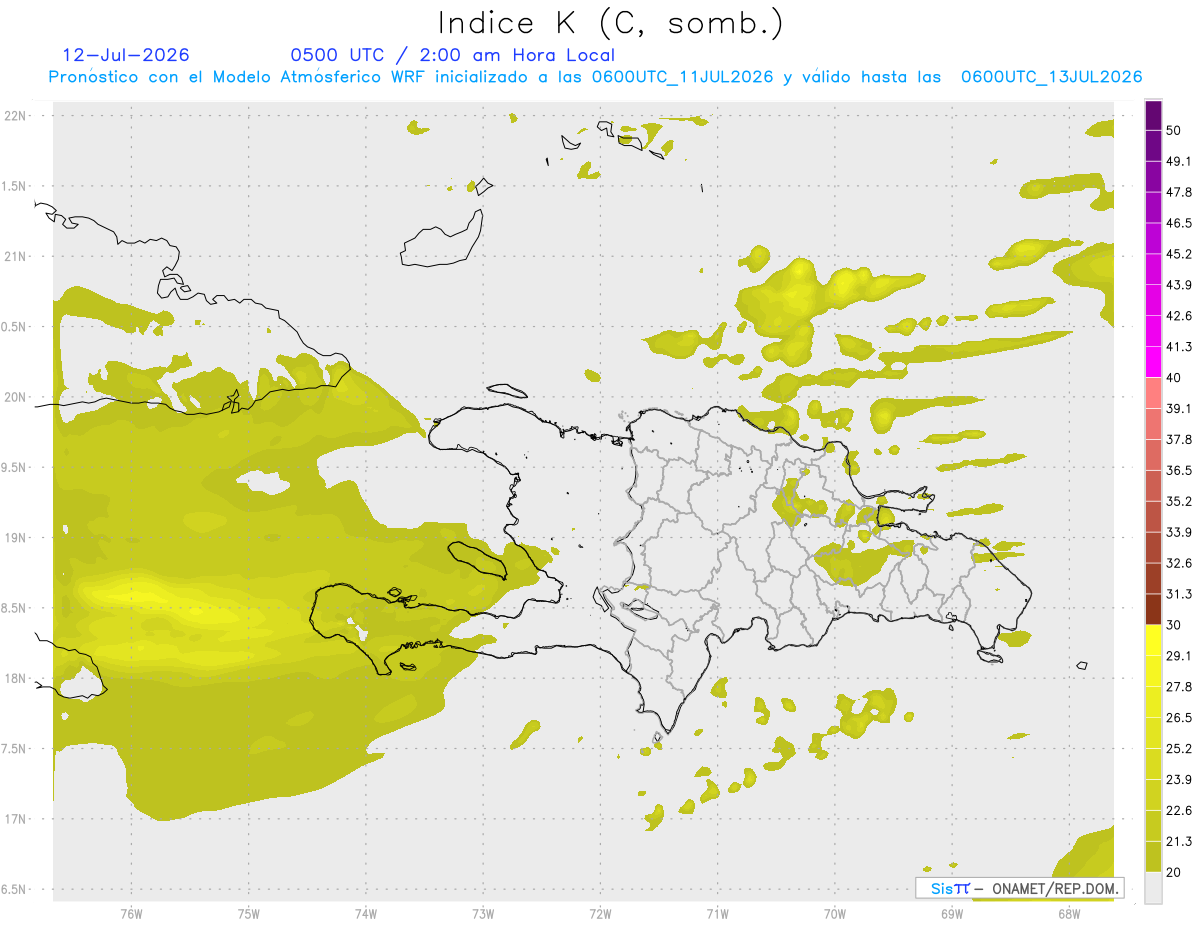Click the dark purple colorbar segment above 50
This screenshot has width=1200, height=927.
tap(1154, 115)
